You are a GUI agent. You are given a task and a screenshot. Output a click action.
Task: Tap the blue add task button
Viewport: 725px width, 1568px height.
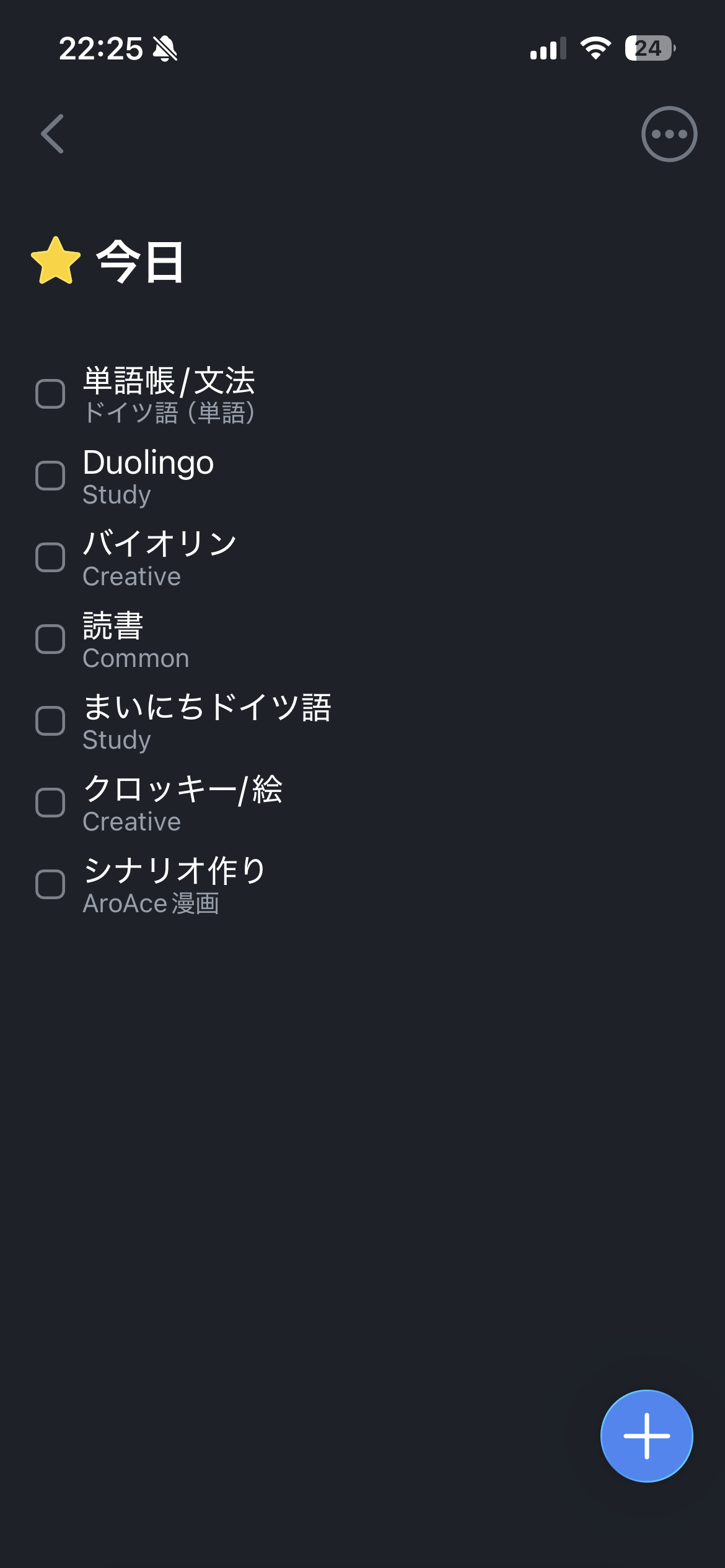click(646, 1435)
